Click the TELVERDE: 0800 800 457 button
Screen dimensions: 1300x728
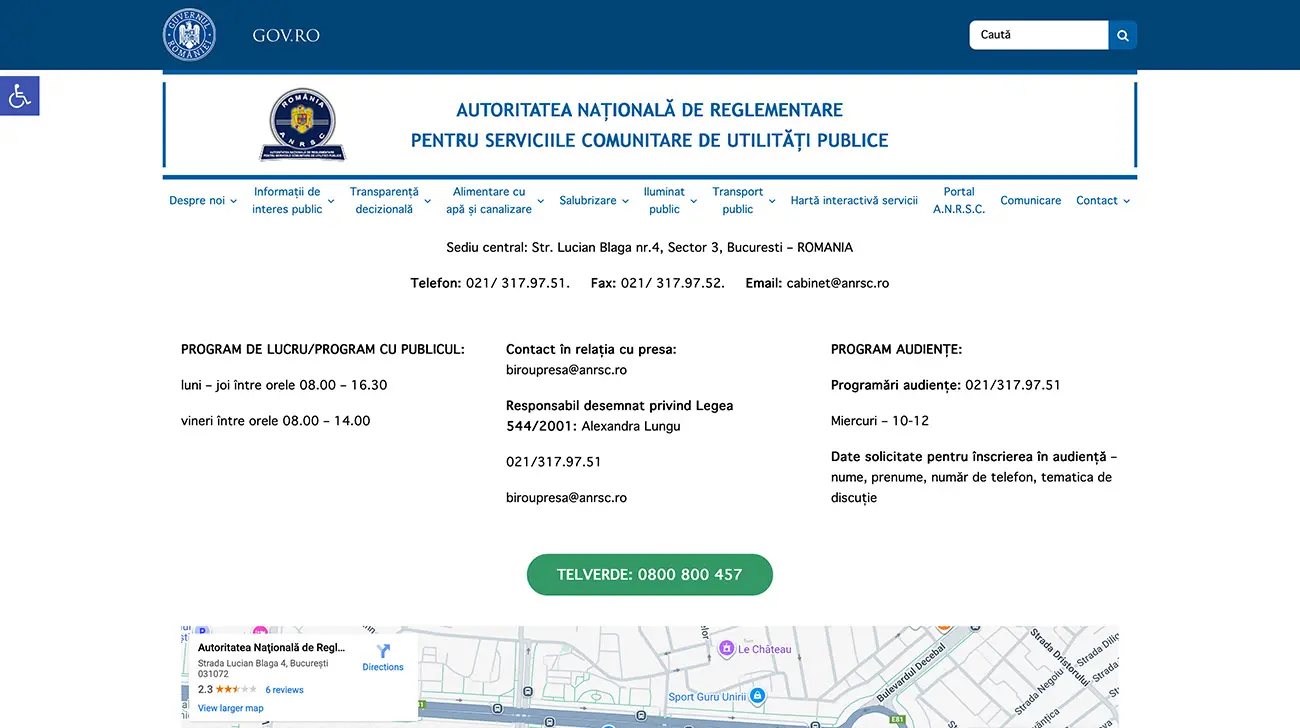click(x=649, y=575)
